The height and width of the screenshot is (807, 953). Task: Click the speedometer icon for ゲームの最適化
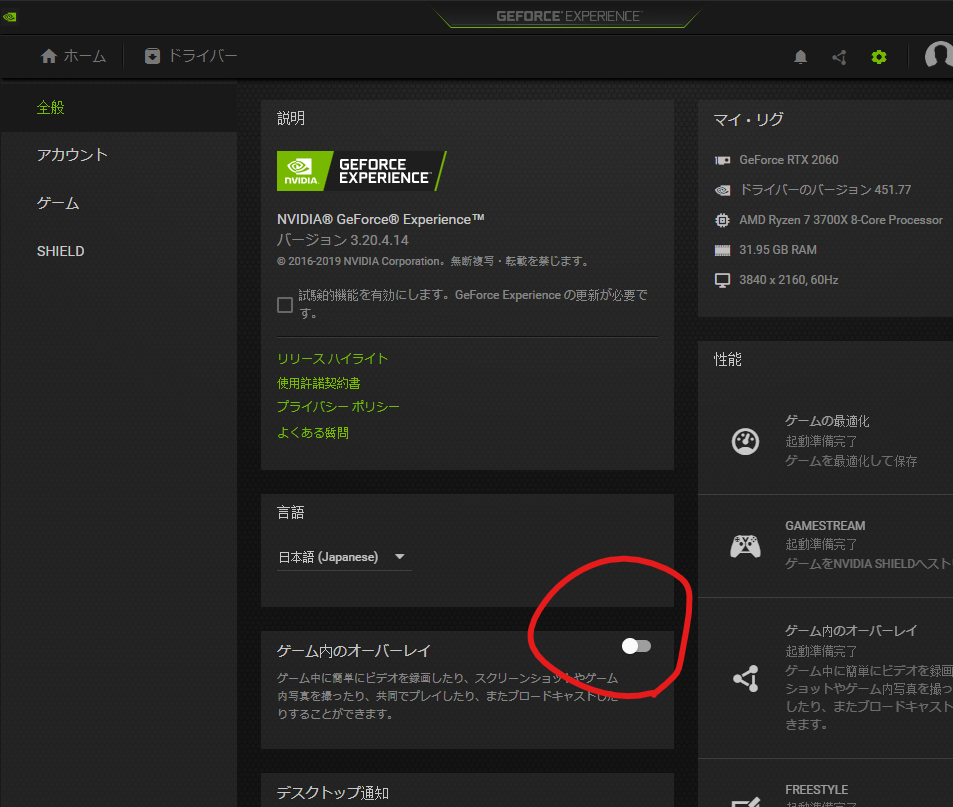(745, 442)
